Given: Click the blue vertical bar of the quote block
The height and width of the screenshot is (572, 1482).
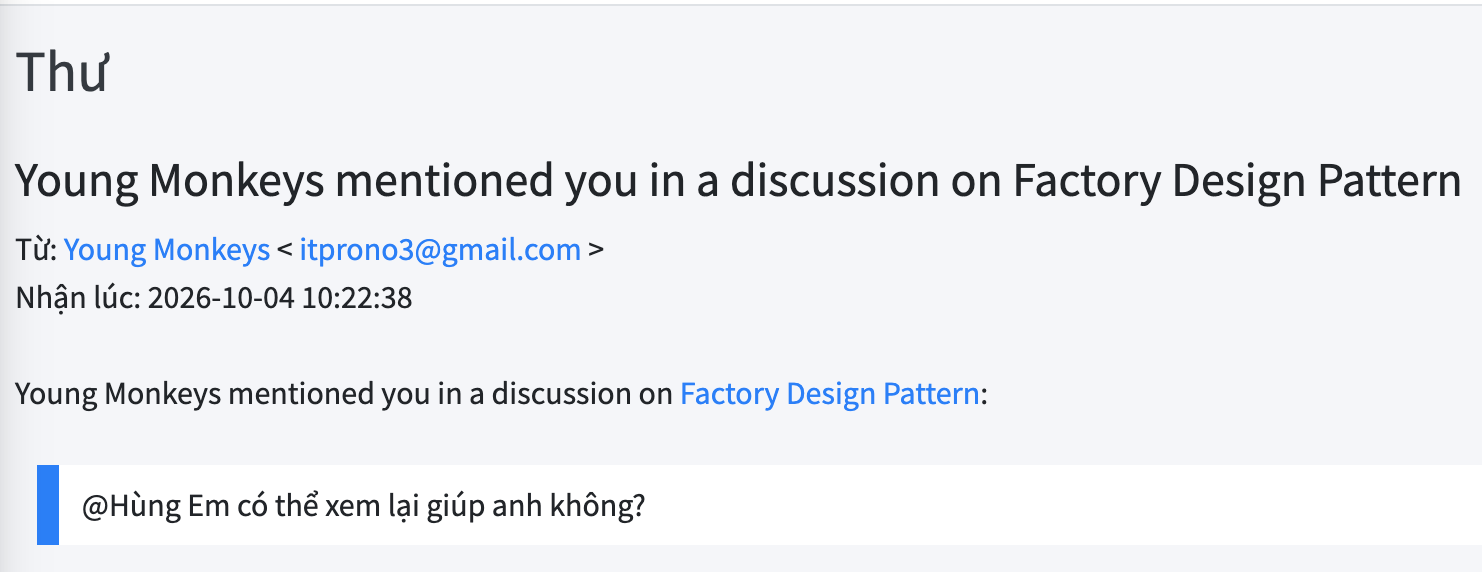Looking at the screenshot, I should coord(48,505).
